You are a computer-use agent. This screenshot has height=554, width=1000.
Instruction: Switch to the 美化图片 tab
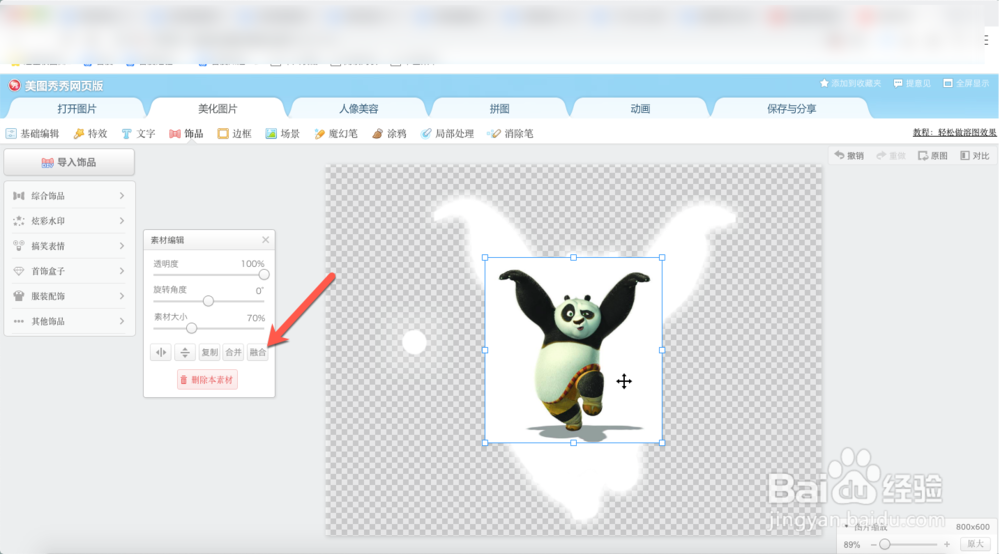[217, 108]
